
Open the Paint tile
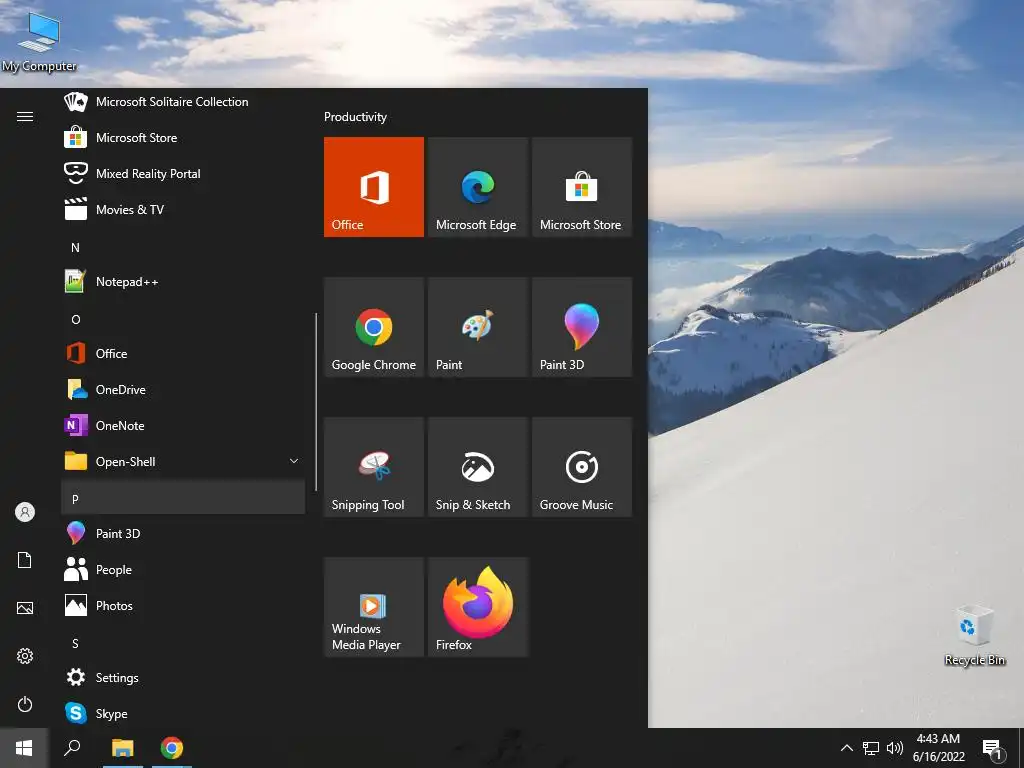click(478, 327)
